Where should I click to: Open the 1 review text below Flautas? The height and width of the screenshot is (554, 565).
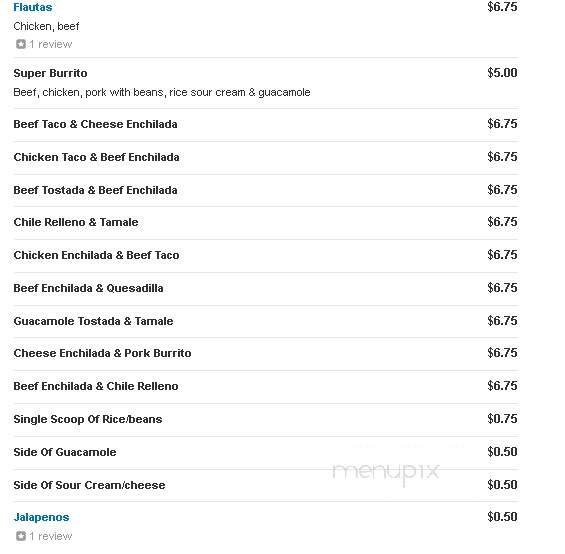(50, 44)
